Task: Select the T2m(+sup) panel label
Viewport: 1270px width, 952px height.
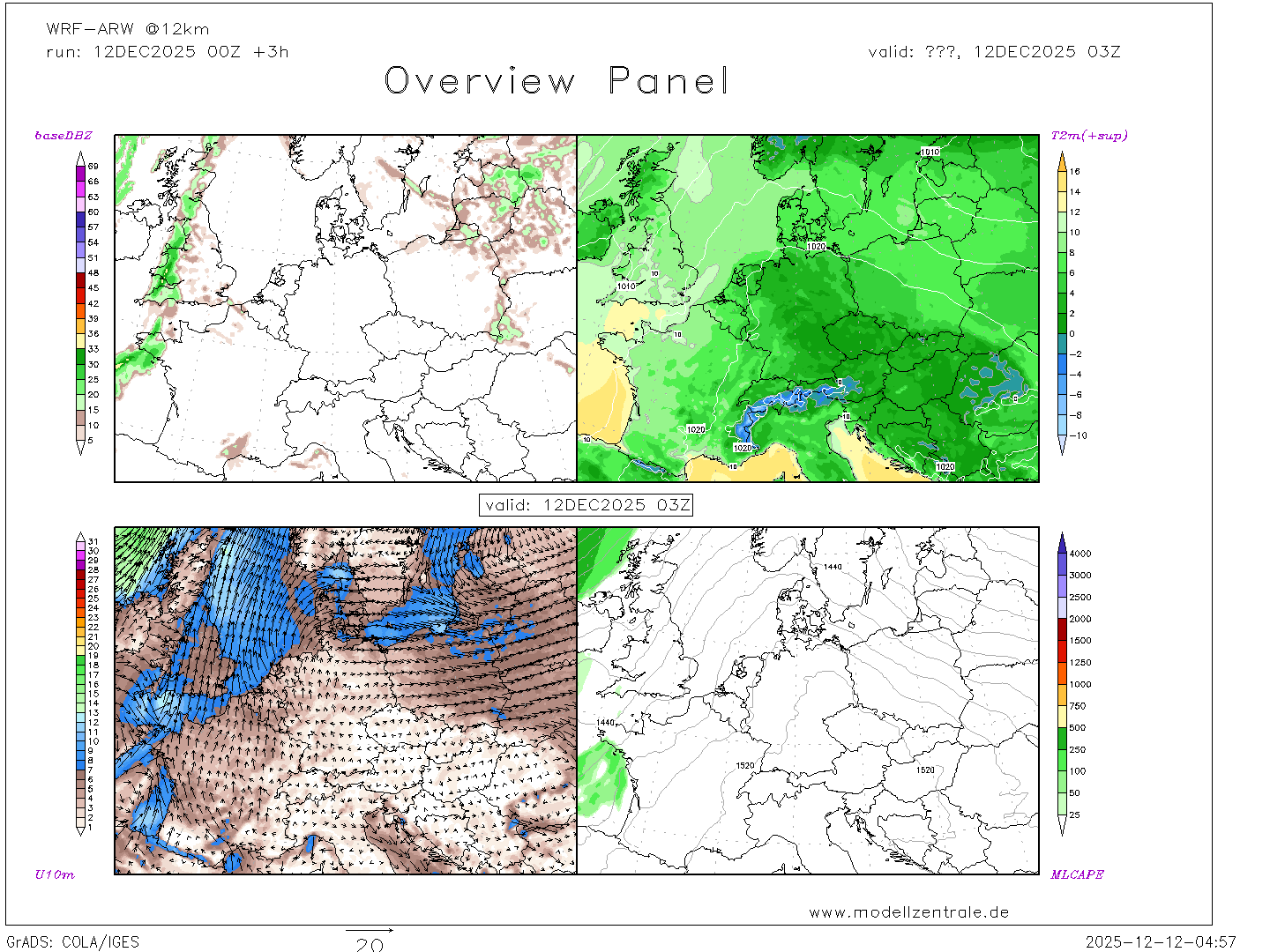Action: tap(1088, 136)
